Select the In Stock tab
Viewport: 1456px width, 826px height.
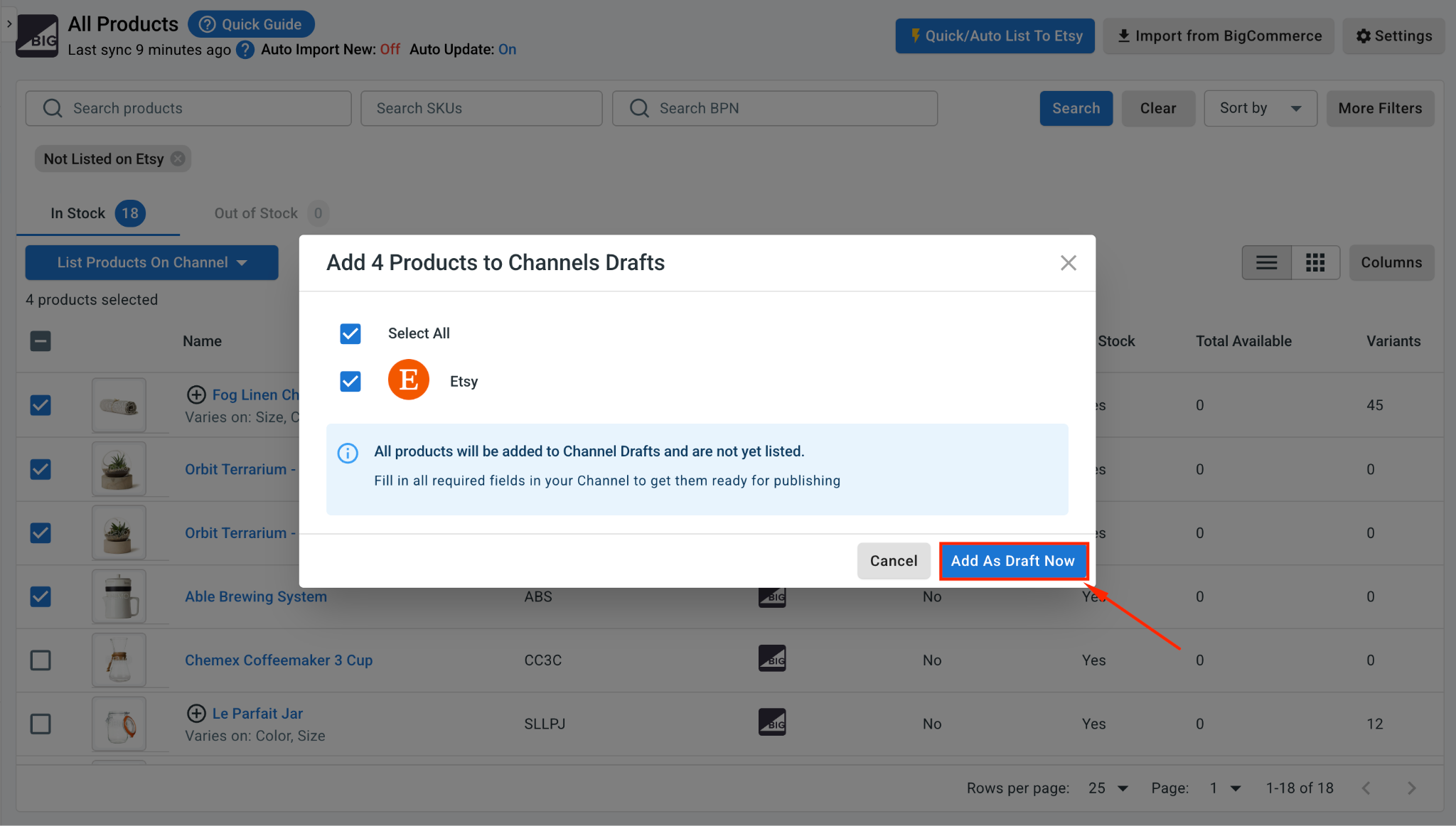coord(98,213)
